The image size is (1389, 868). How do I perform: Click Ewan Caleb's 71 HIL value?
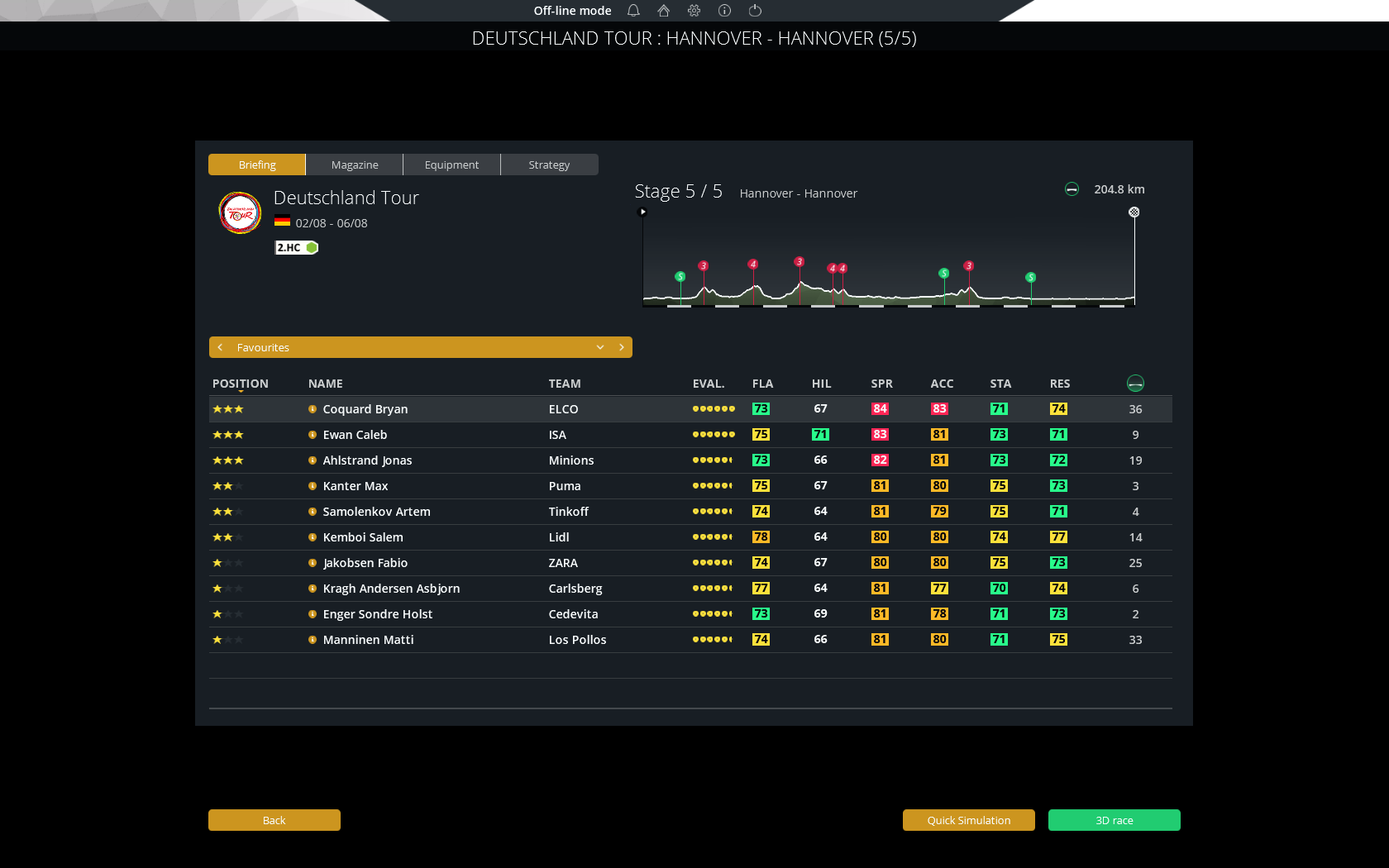(820, 434)
